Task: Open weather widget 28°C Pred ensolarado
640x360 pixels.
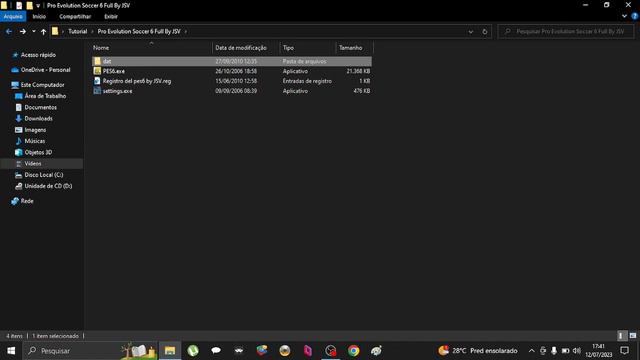Action: [478, 351]
